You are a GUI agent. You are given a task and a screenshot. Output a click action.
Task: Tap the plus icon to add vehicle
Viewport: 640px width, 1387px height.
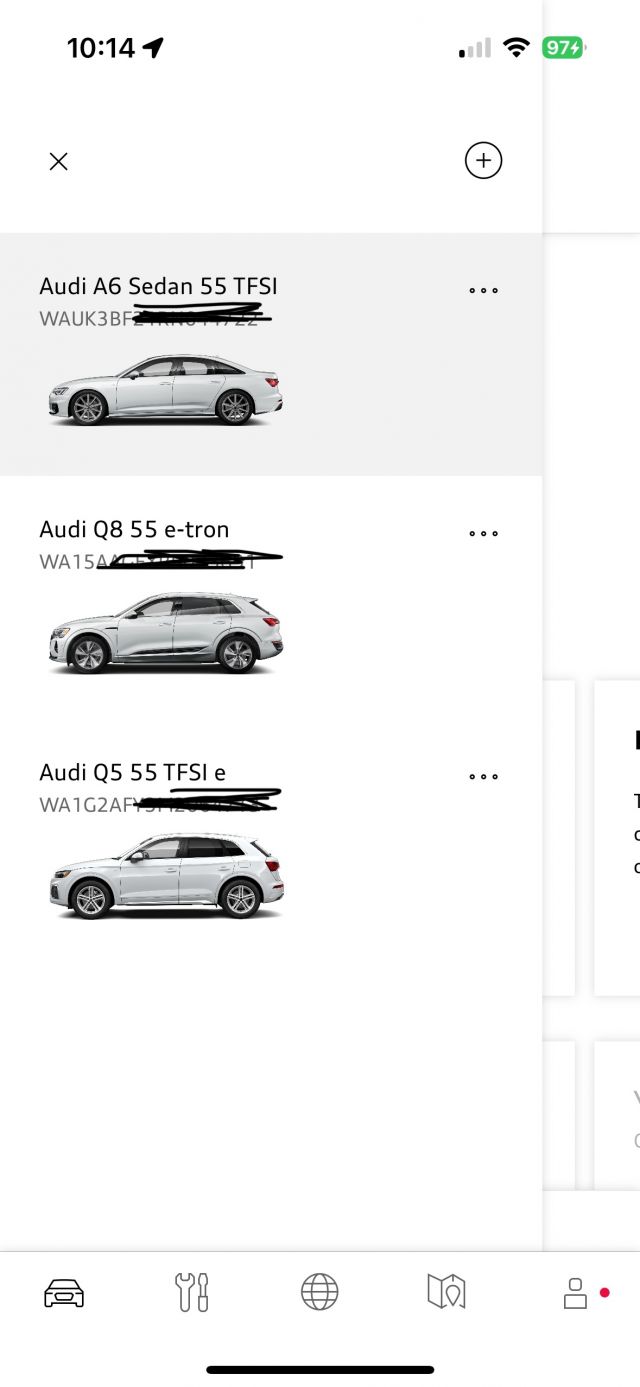[x=483, y=160]
